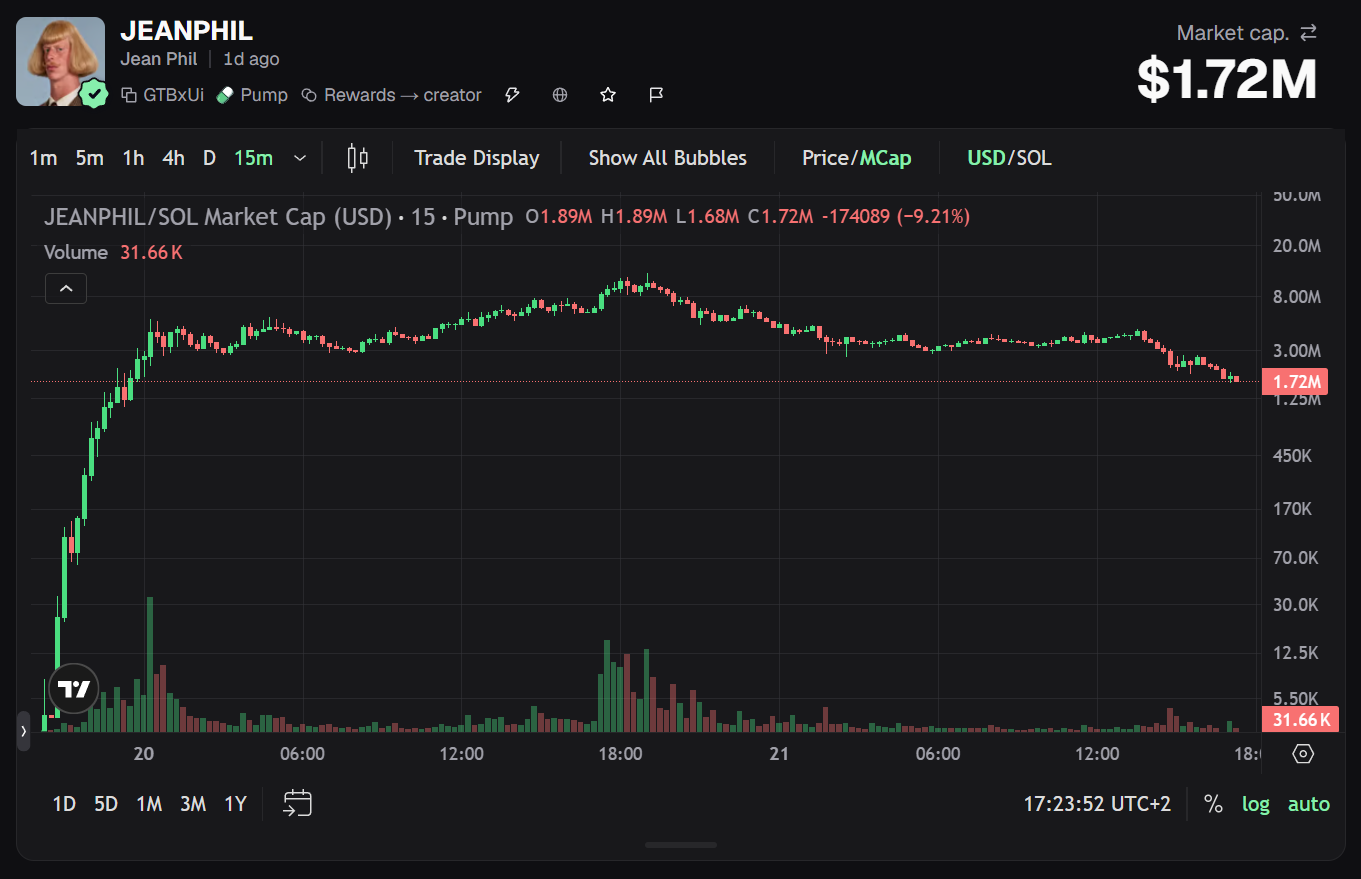Click the chart settings hexagon icon

pyautogui.click(x=1303, y=753)
